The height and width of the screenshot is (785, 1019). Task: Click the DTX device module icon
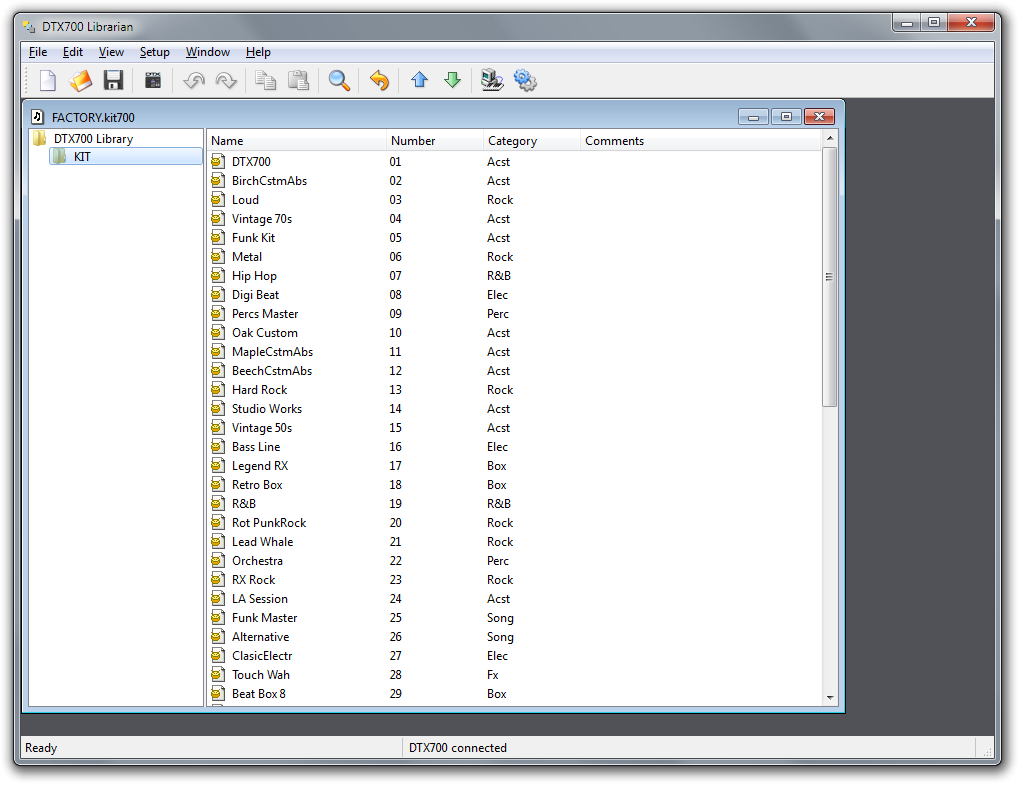coord(153,81)
